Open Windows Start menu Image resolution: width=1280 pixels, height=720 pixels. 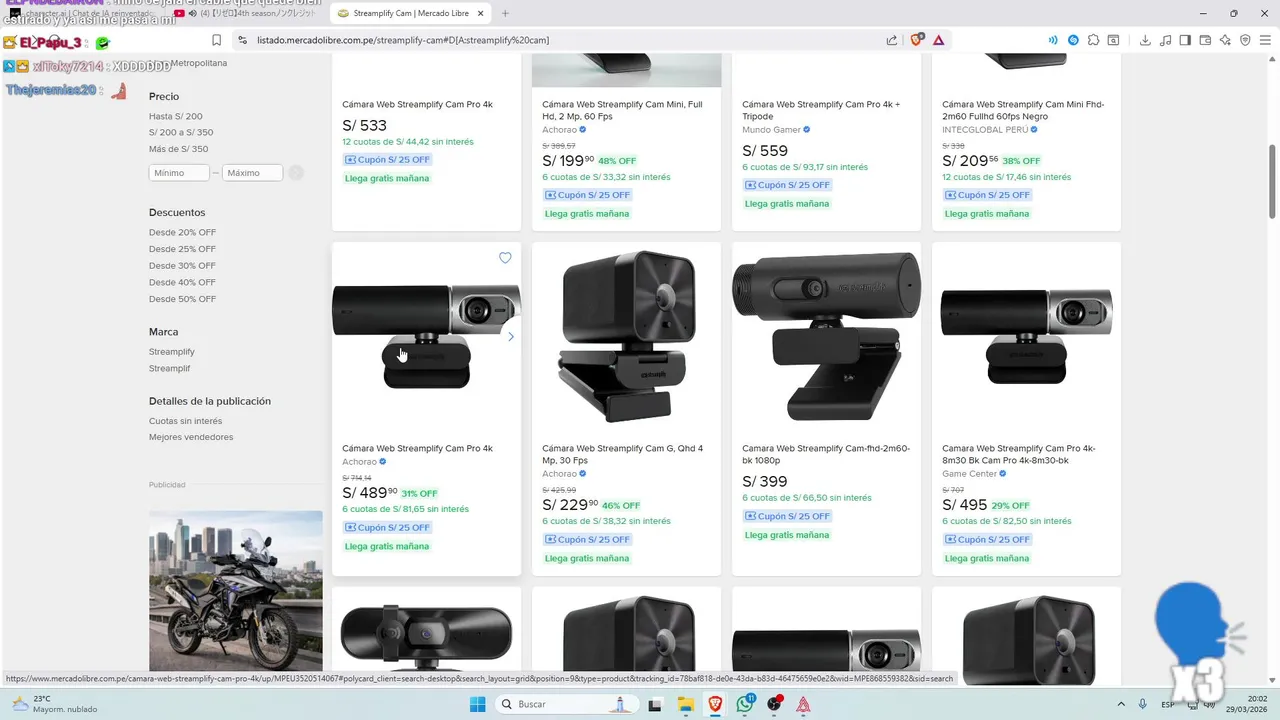pos(478,704)
